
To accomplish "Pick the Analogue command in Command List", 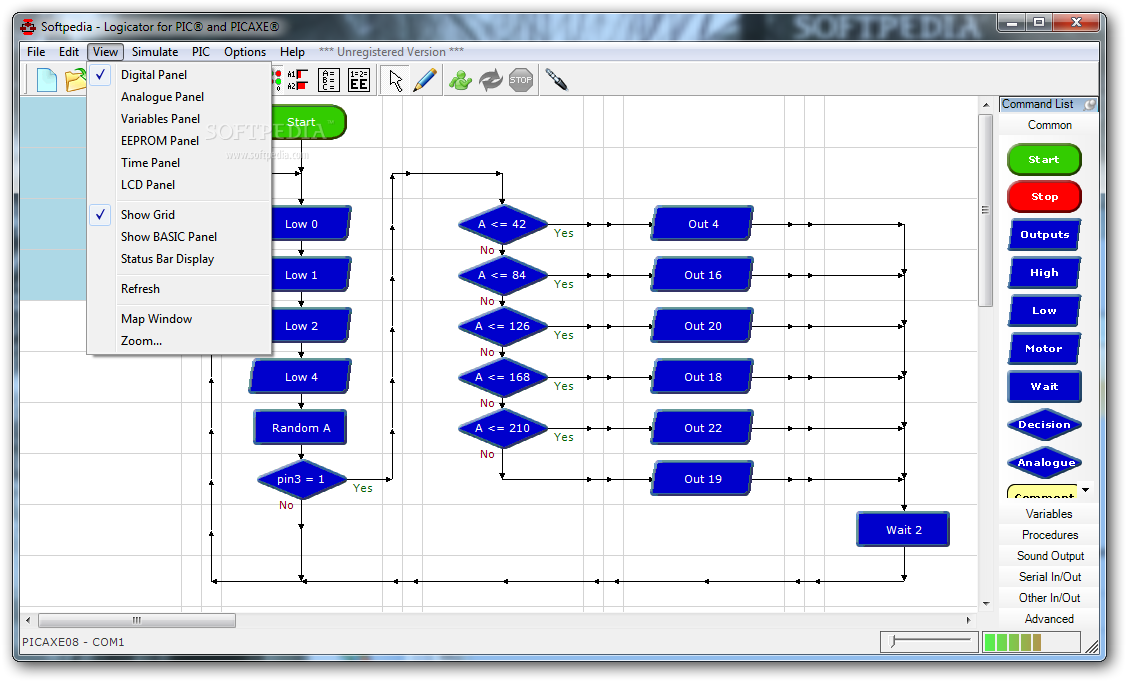I will (1044, 463).
